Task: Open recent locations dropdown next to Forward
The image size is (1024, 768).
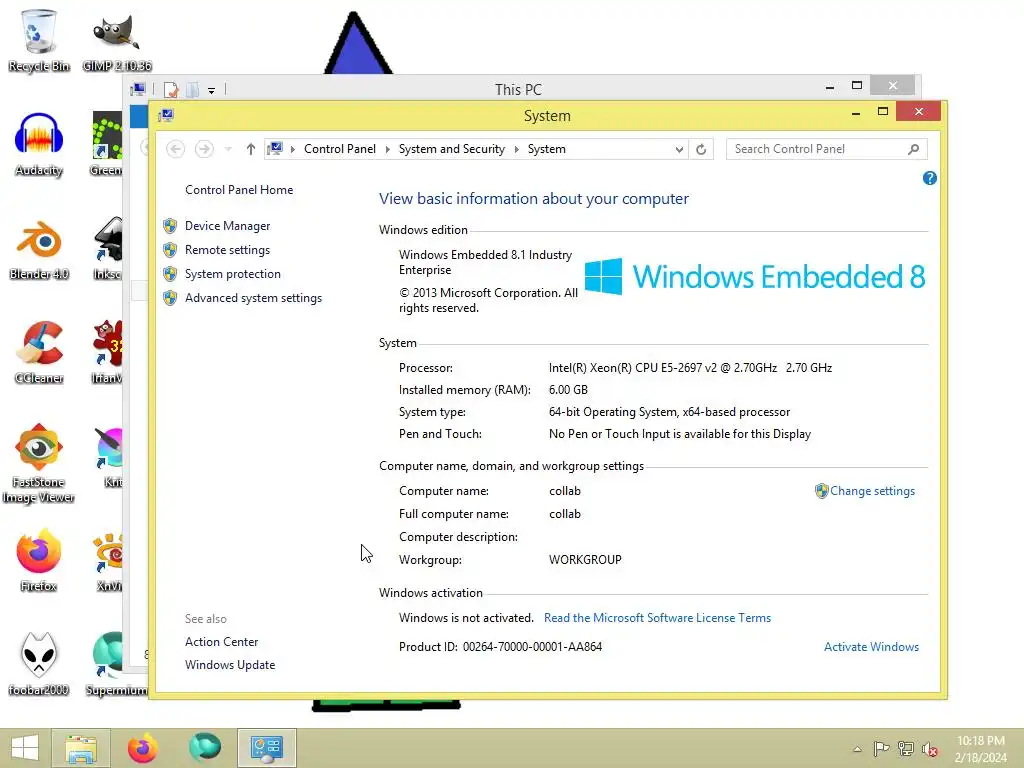Action: tap(228, 150)
